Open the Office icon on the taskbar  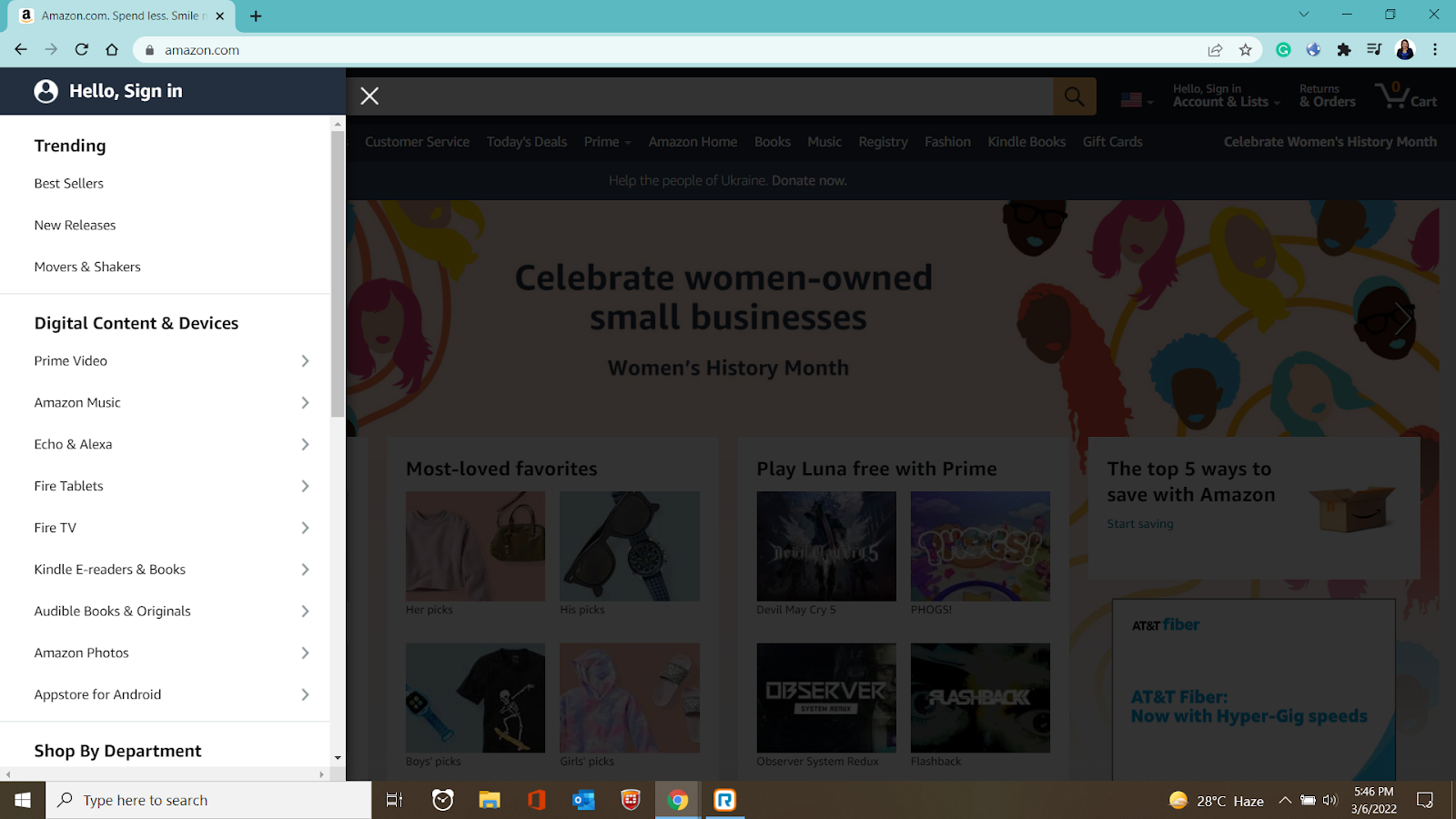(x=536, y=800)
